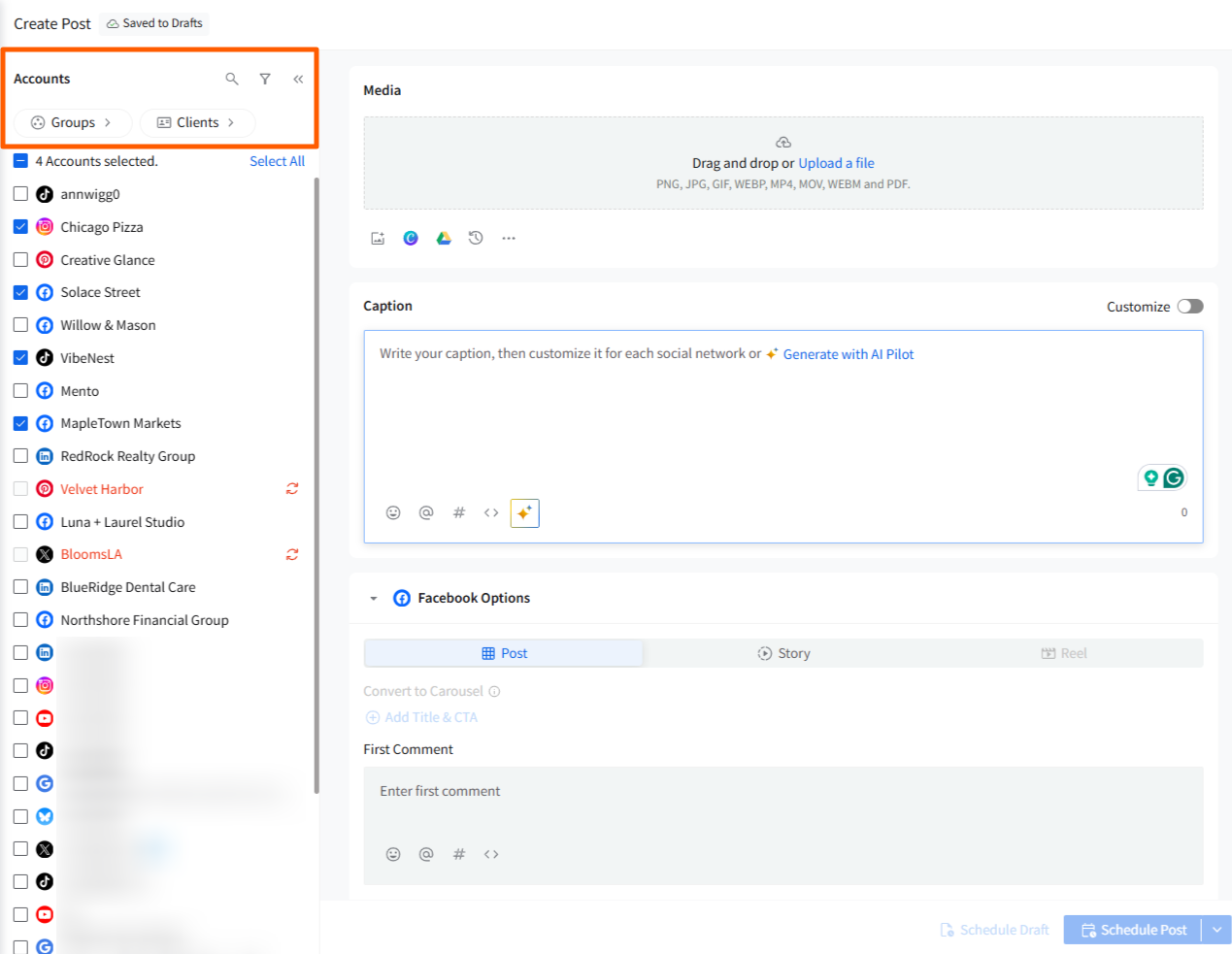Image resolution: width=1232 pixels, height=954 pixels.
Task: Collapse the Accounts sidebar with double chevron
Action: click(x=298, y=79)
